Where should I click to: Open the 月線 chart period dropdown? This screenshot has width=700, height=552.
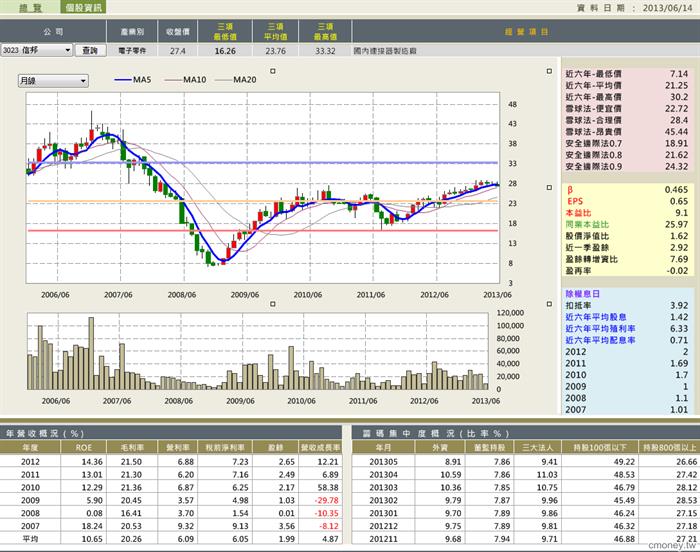coord(53,81)
